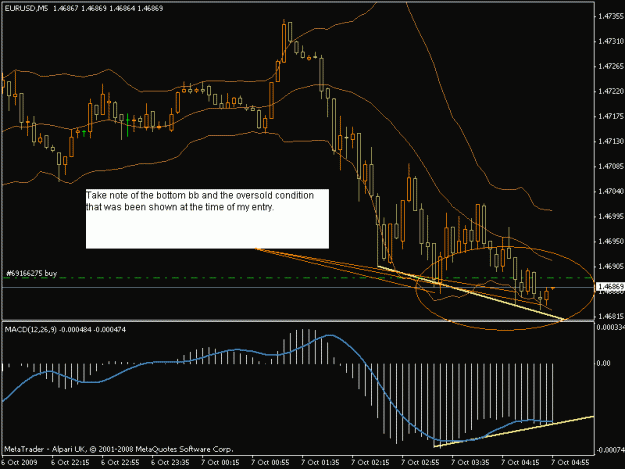The height and width of the screenshot is (469, 625).
Task: Click time axis label 7 Oct 02:15
Action: 370,463
